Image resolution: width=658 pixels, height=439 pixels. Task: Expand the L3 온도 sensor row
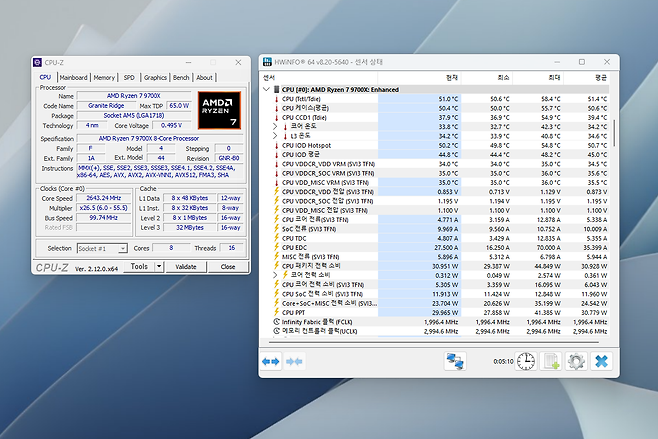click(x=275, y=136)
